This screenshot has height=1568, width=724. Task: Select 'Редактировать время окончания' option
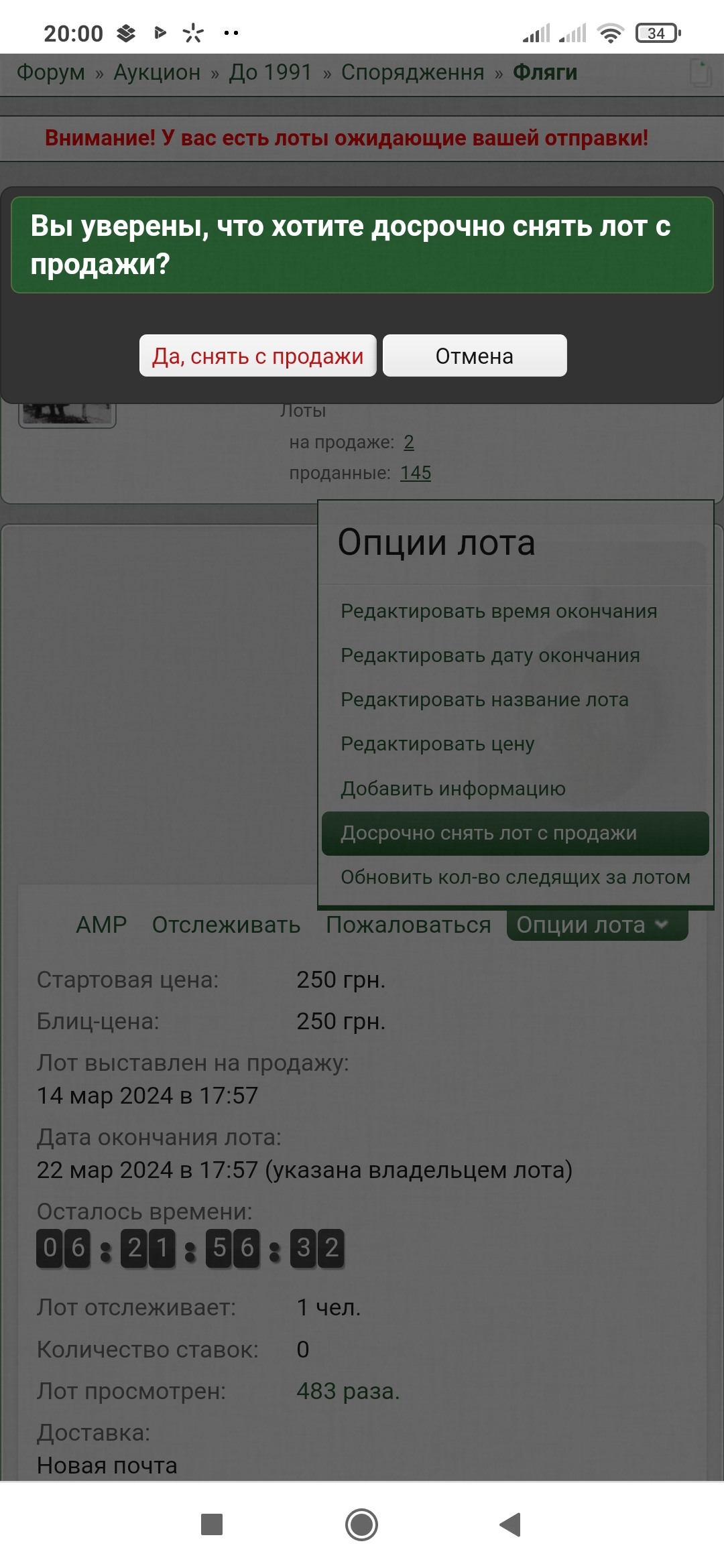click(515, 611)
